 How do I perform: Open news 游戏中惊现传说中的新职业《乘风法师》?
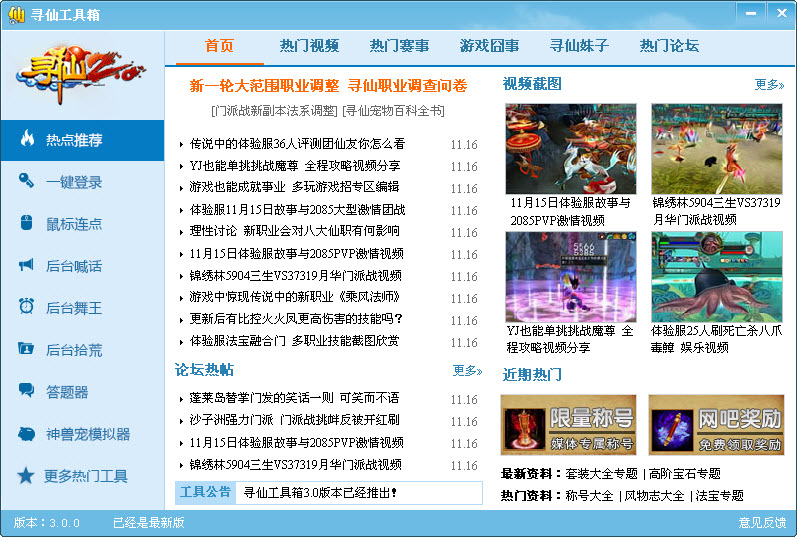pos(294,297)
